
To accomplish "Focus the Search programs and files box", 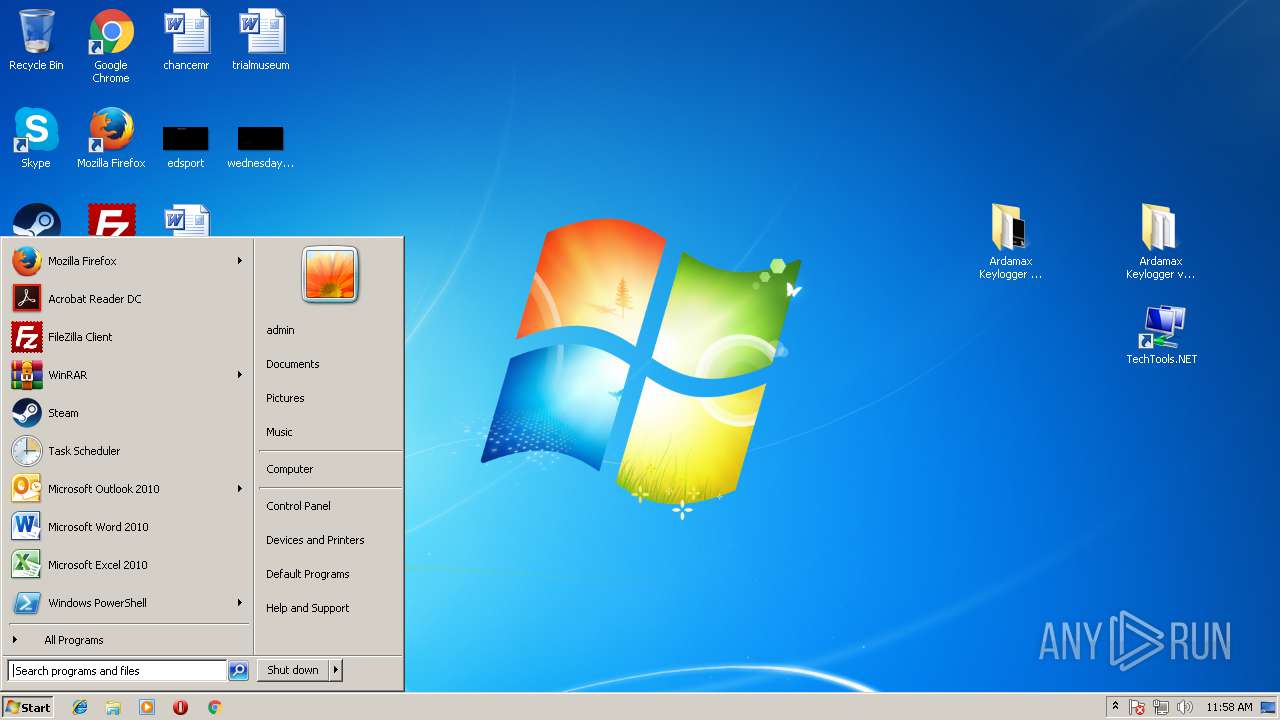I will (117, 671).
